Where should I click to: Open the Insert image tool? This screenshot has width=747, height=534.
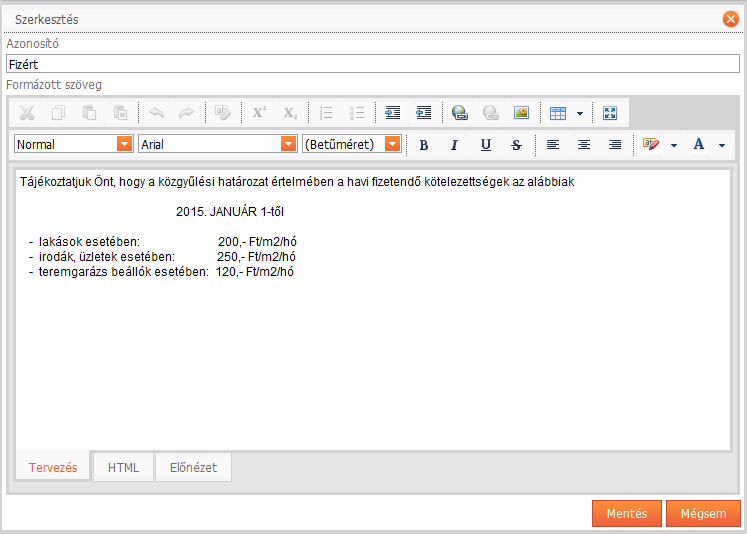coord(522,113)
